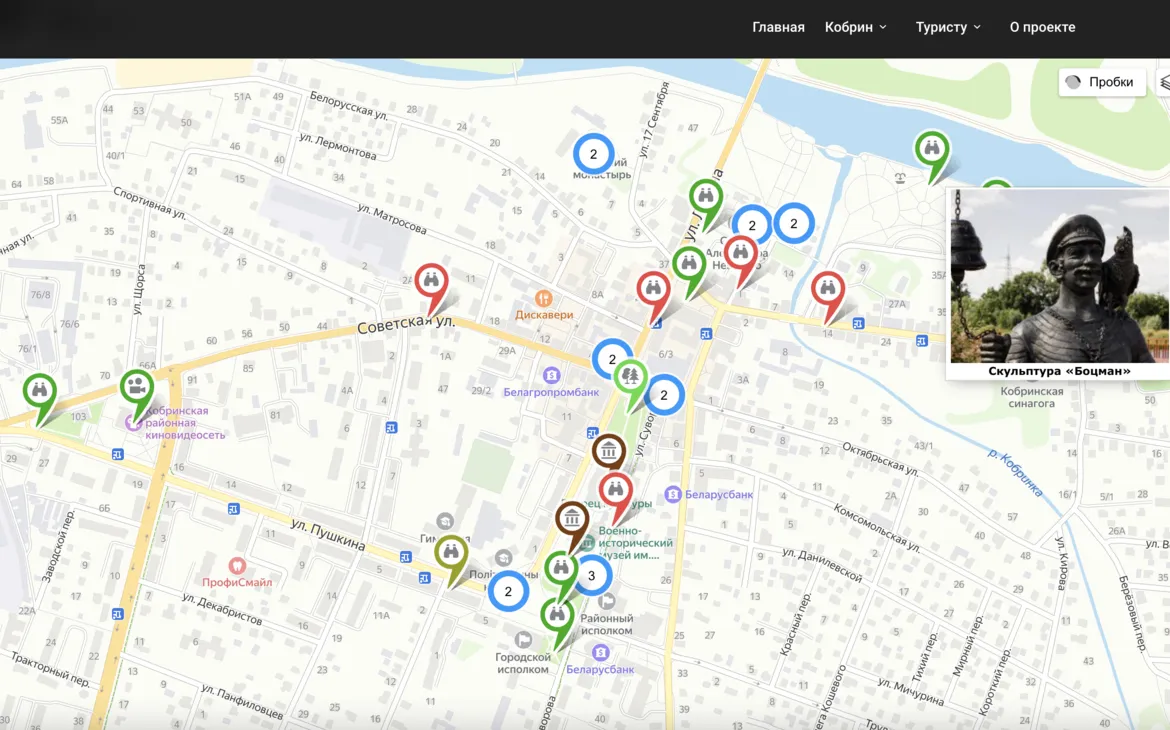Open the map layers selector

click(x=1163, y=82)
